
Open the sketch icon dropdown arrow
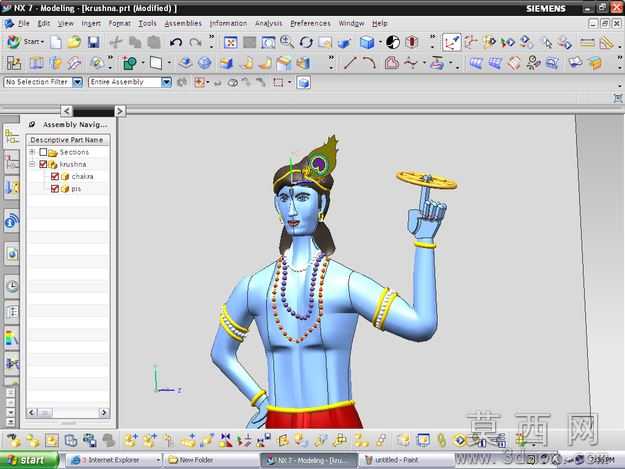pyautogui.click(x=142, y=63)
